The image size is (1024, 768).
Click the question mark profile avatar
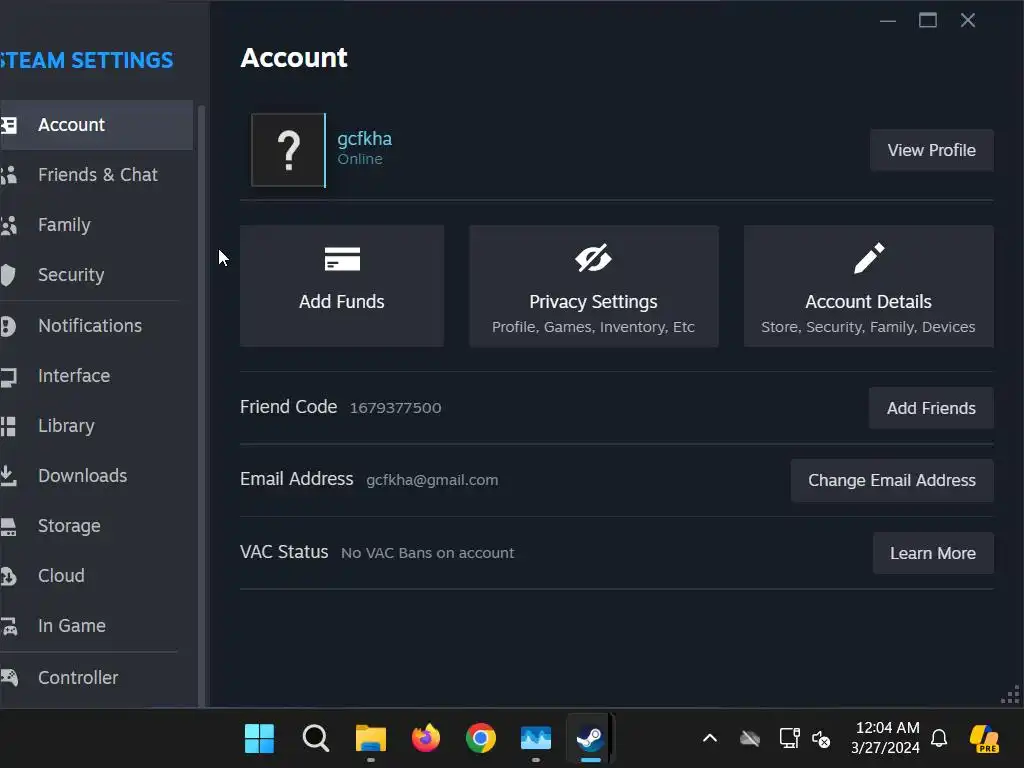tap(288, 150)
